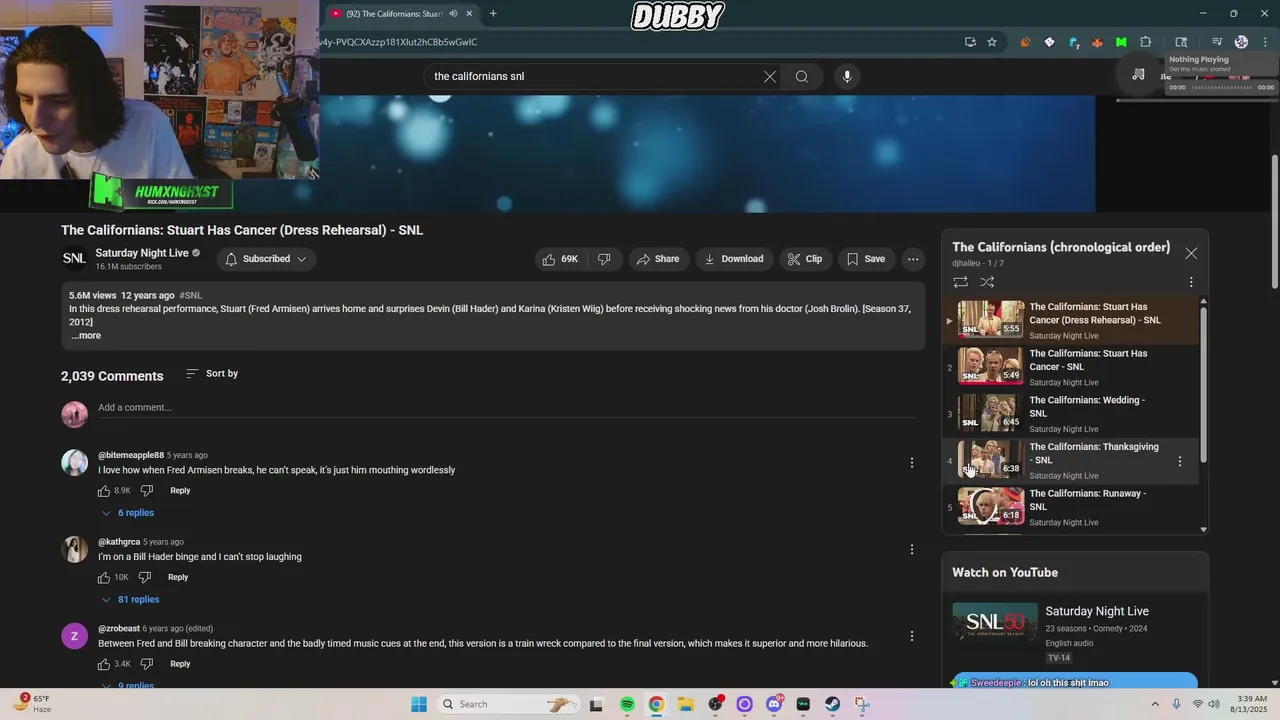Play The Californians: Wedding from playlist

coord(1070,414)
